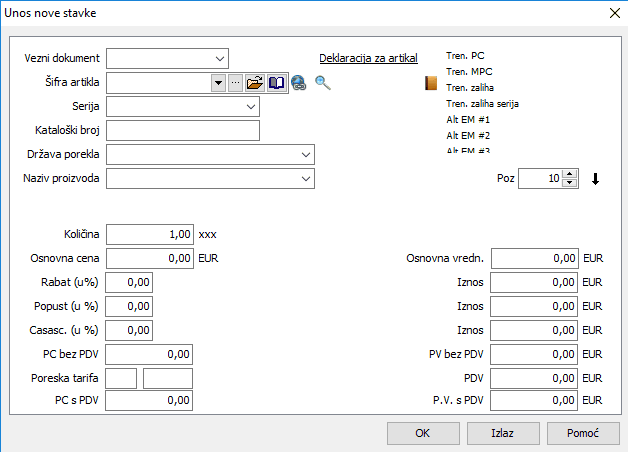Close the Unos nove stavke dialog
The width and height of the screenshot is (628, 452).
tap(613, 13)
